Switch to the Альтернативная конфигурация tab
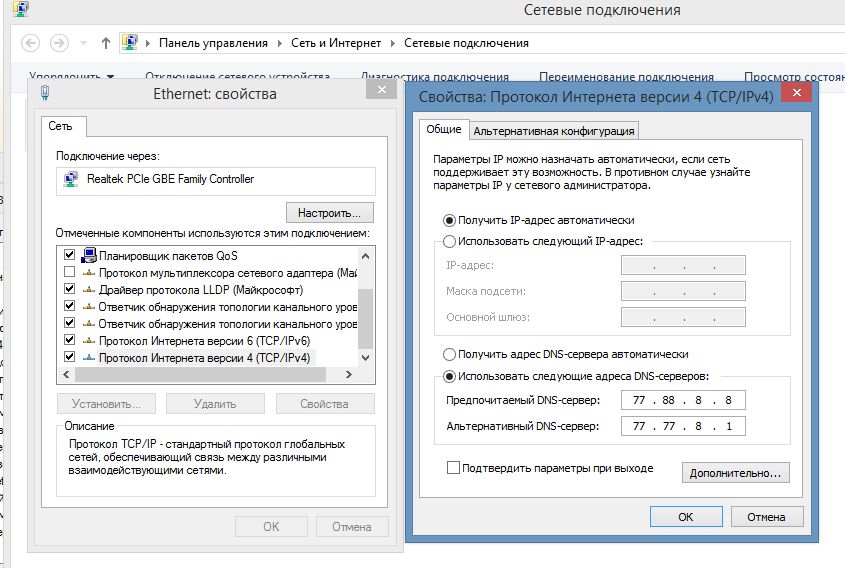This screenshot has width=845, height=568. point(554,131)
